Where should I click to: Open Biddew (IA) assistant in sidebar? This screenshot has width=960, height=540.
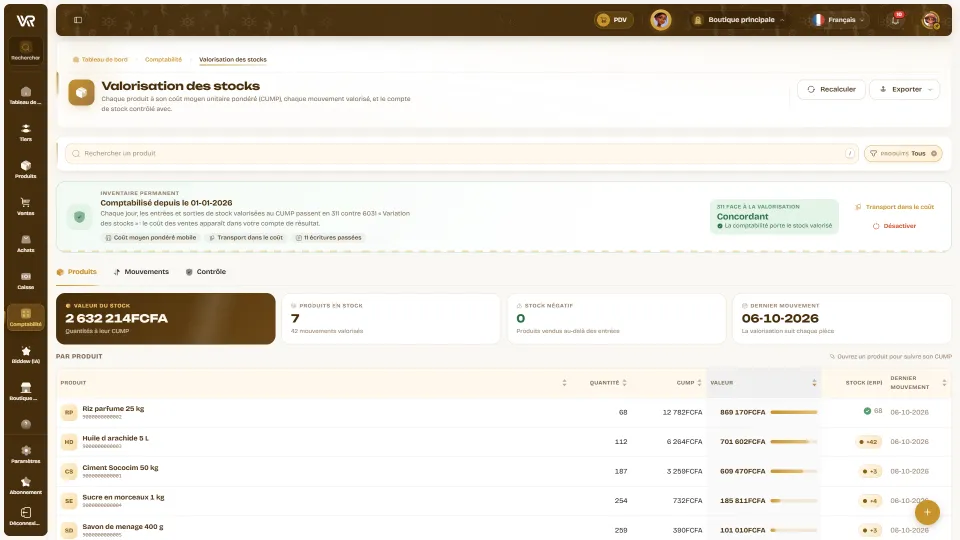coord(25,354)
